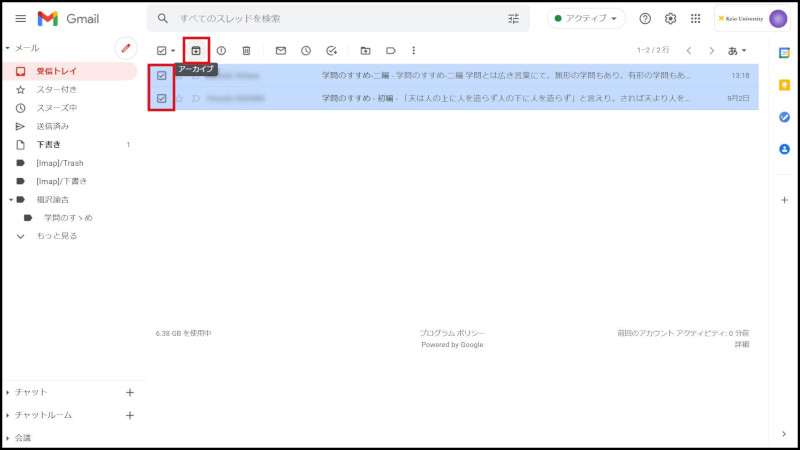Report selected mail as spam

221,50
